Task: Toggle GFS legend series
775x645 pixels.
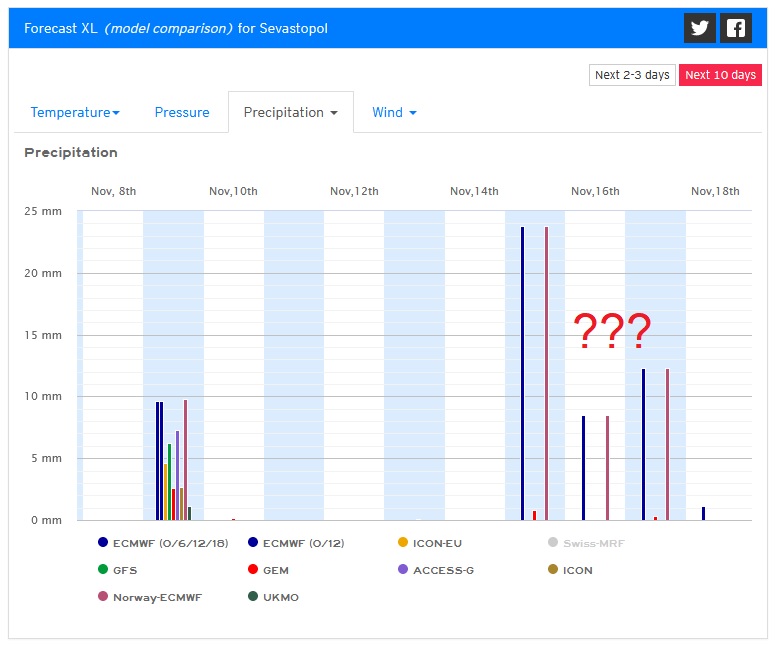Action: click(x=118, y=570)
